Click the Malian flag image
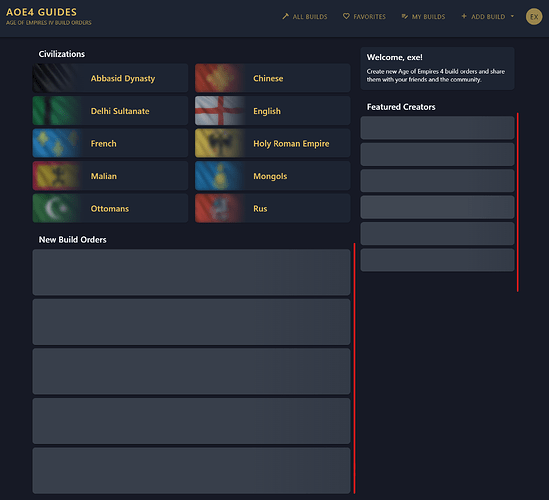 click(57, 176)
